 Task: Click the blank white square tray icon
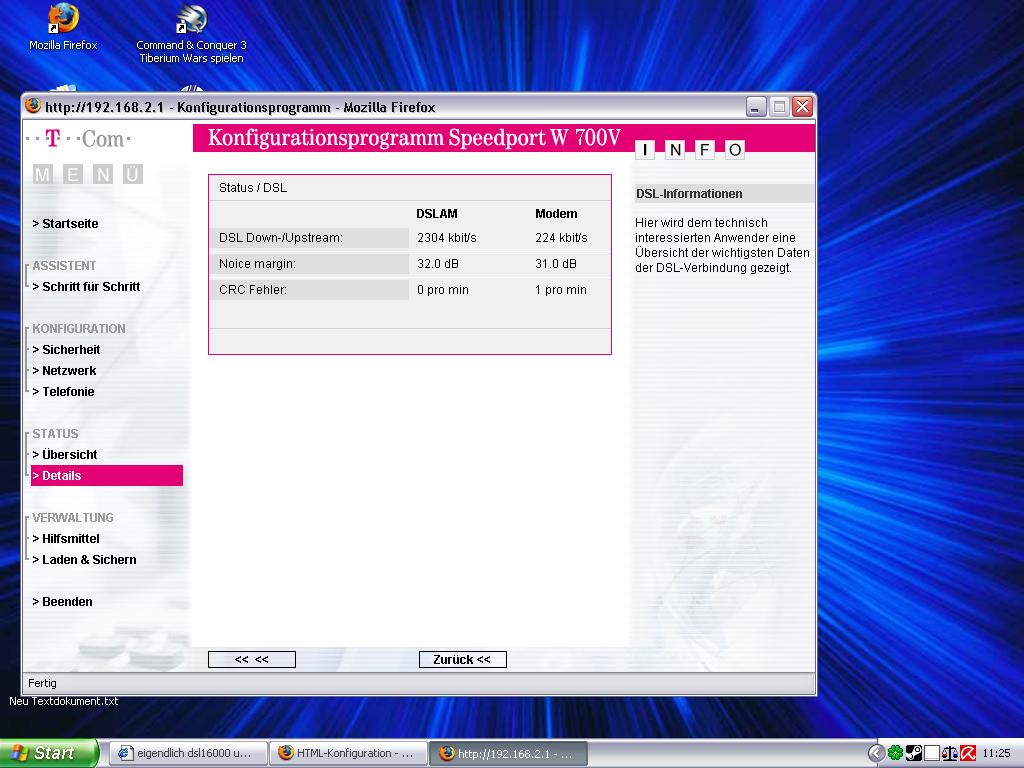pyautogui.click(x=931, y=753)
